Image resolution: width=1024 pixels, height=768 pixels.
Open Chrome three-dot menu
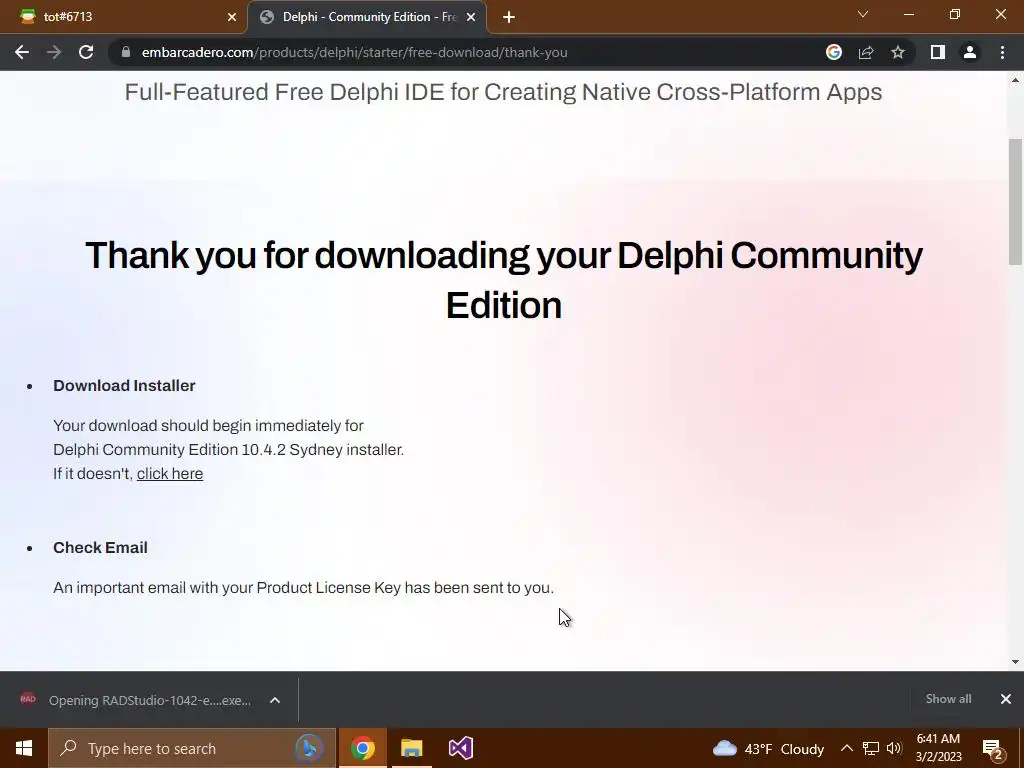click(x=1002, y=52)
